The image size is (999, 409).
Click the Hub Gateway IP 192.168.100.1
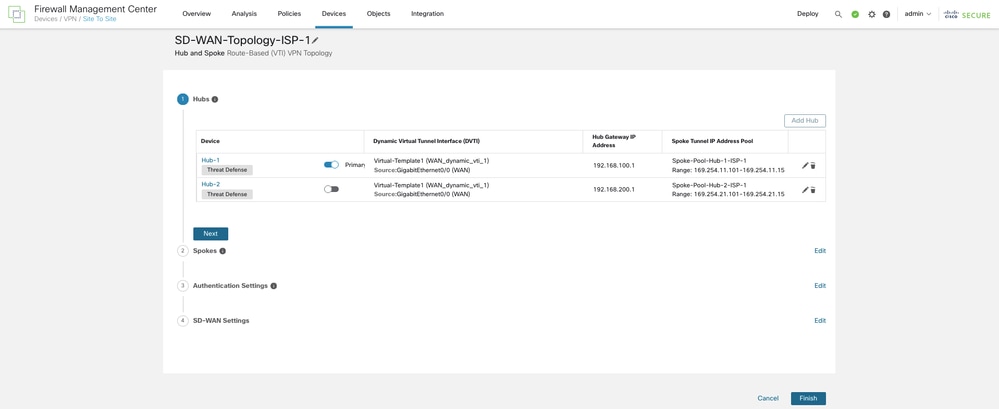(614, 165)
